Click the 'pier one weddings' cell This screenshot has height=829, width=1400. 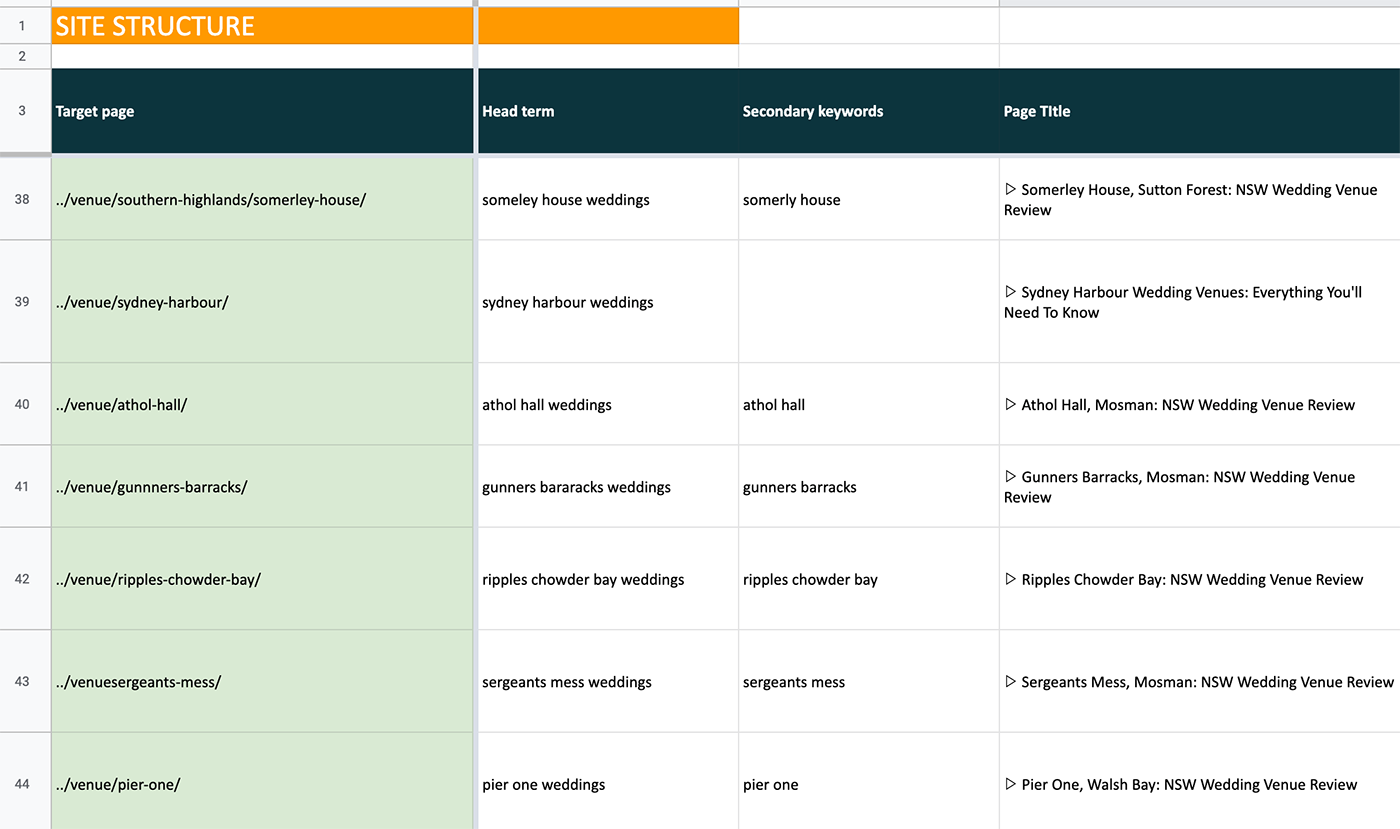point(608,783)
